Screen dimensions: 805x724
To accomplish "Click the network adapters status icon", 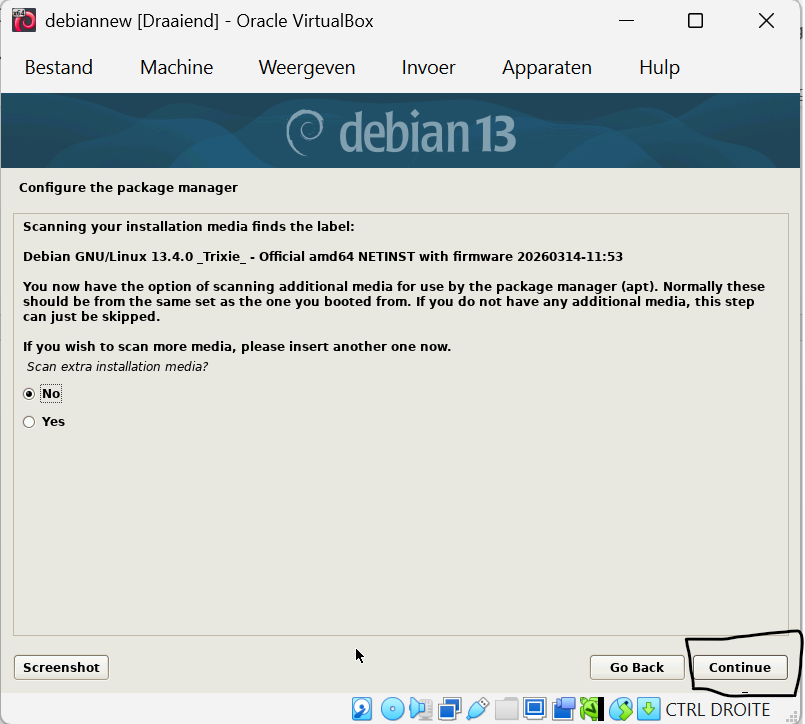I will pyautogui.click(x=449, y=709).
